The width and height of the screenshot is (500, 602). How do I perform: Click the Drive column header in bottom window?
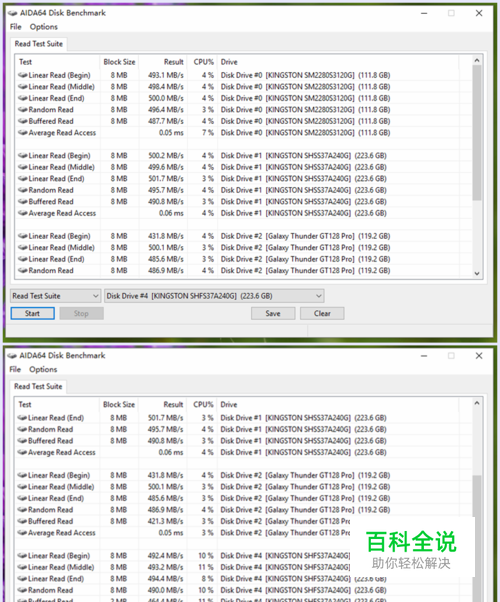click(x=338, y=404)
